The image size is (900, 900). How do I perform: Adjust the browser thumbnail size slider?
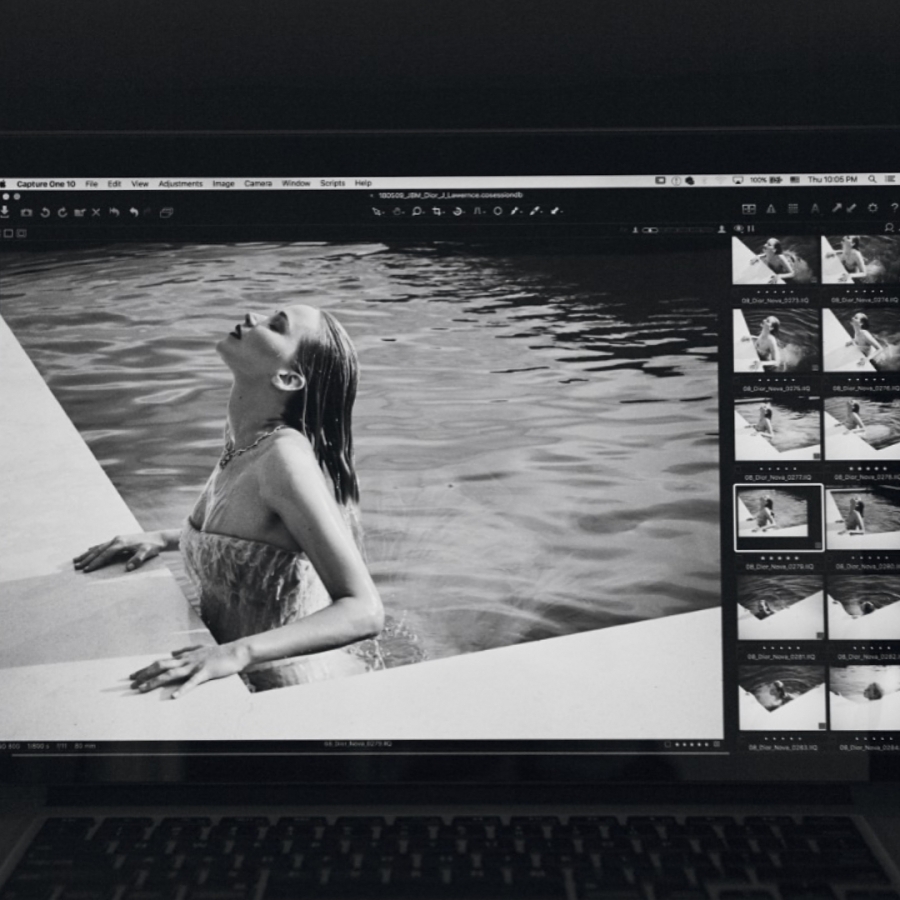(650, 230)
